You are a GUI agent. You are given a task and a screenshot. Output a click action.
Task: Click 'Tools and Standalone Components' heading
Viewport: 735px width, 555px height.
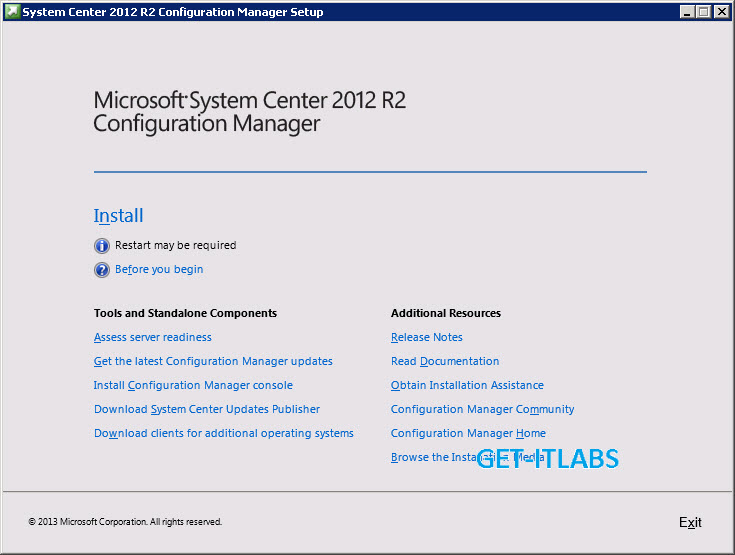pyautogui.click(x=185, y=313)
